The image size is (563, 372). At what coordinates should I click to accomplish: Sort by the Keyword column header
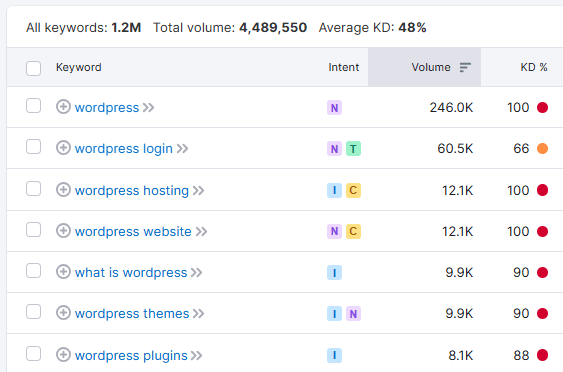(79, 67)
